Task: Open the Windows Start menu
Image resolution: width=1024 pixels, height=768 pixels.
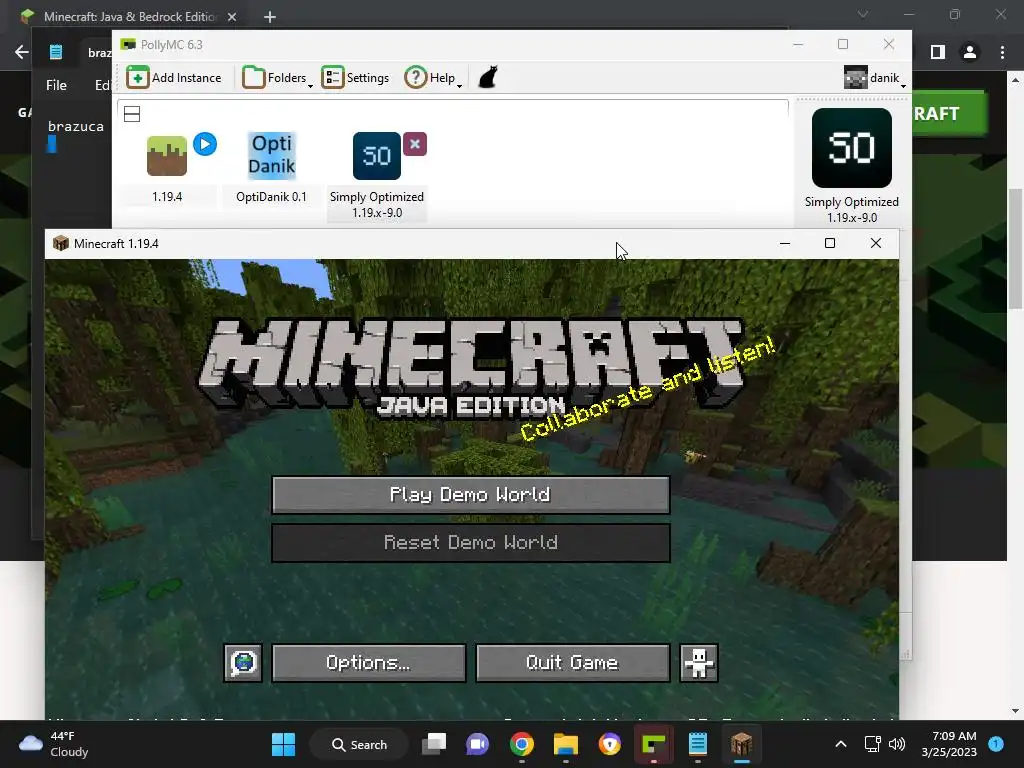Action: coord(283,744)
